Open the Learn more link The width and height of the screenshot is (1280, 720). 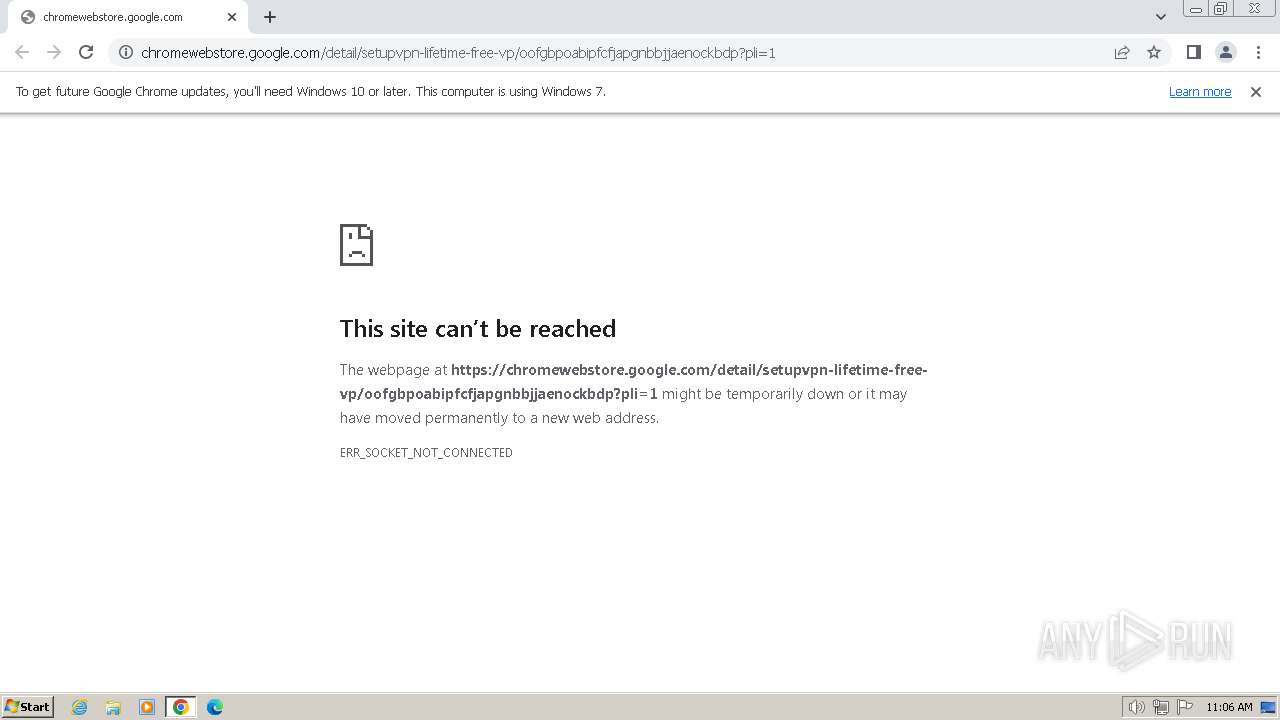coord(1200,91)
